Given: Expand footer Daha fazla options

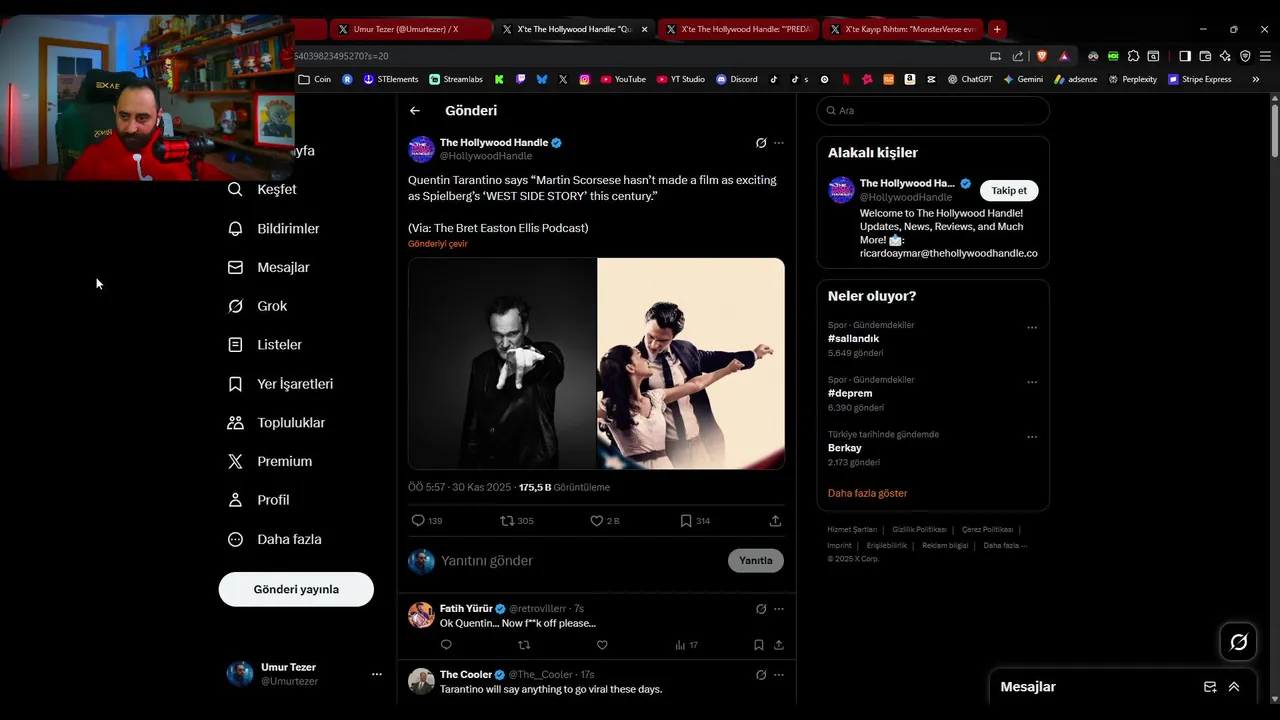Looking at the screenshot, I should tap(1005, 545).
